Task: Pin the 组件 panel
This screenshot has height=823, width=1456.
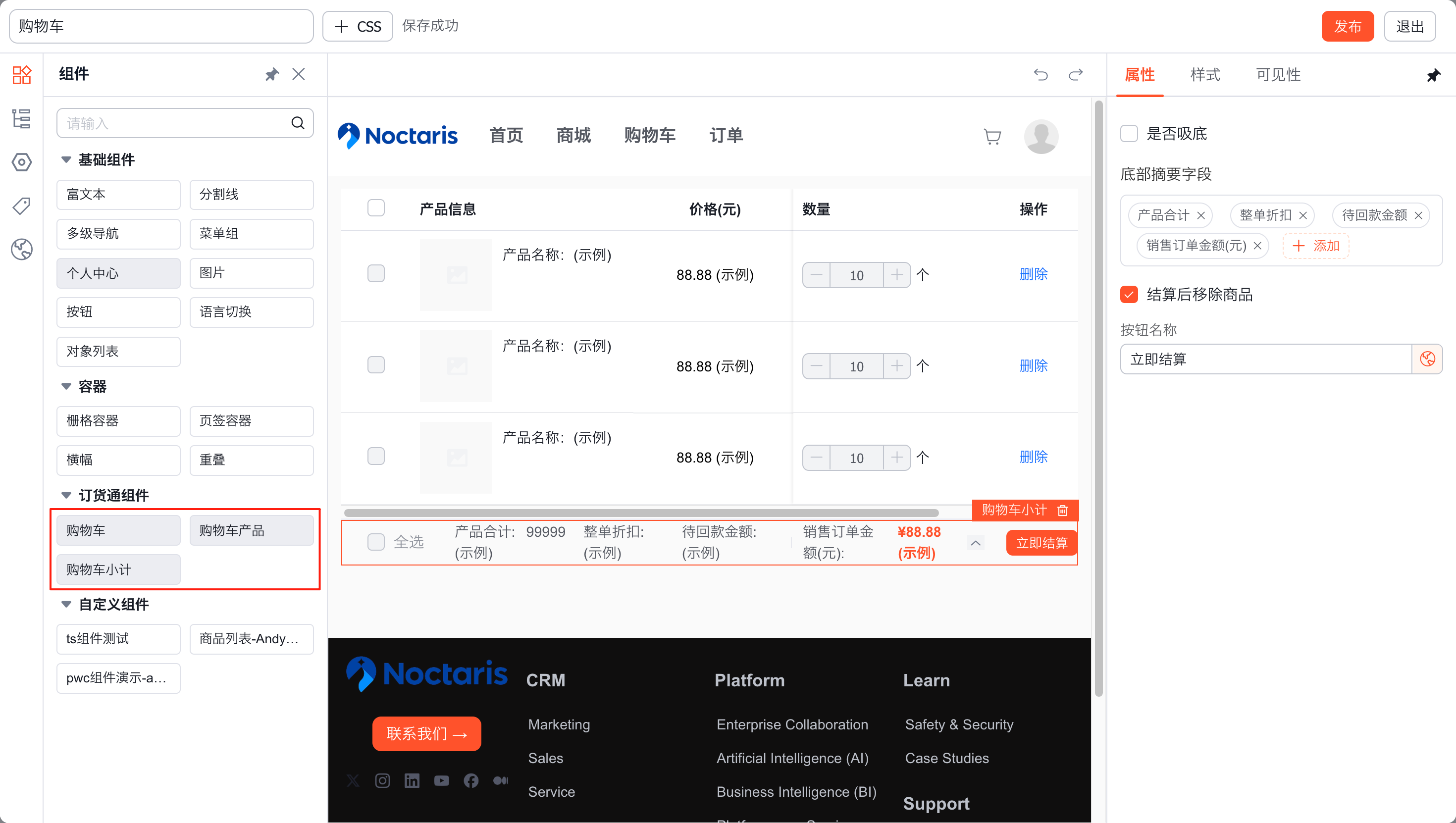Action: (272, 74)
